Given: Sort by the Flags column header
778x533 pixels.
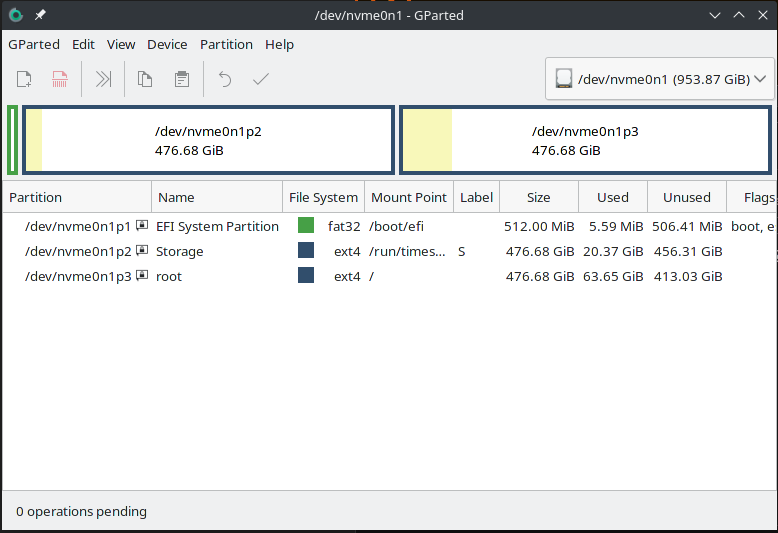Looking at the screenshot, I should coord(752,198).
